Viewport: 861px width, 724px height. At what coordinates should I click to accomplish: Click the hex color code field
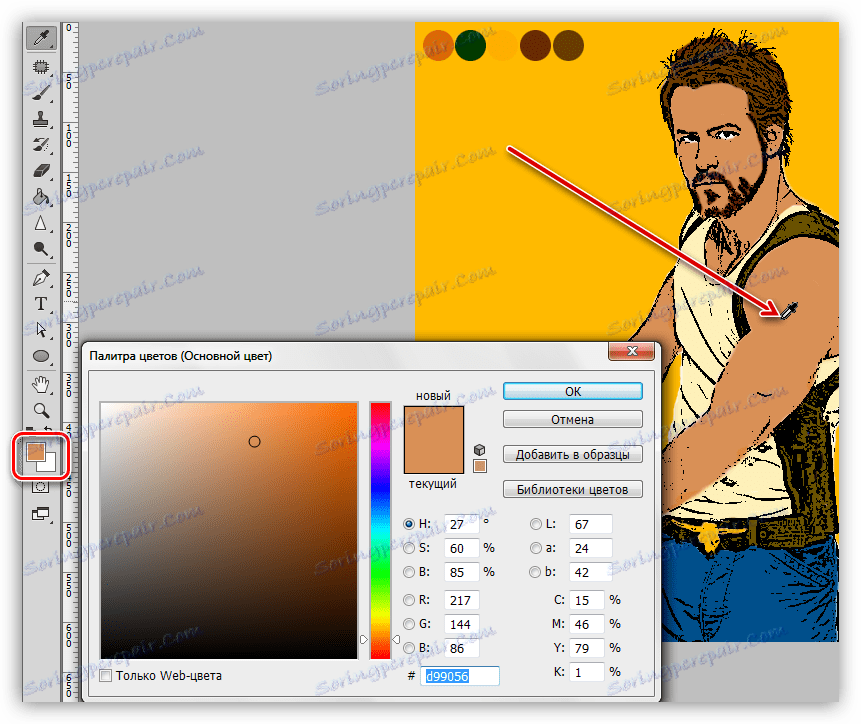[461, 677]
